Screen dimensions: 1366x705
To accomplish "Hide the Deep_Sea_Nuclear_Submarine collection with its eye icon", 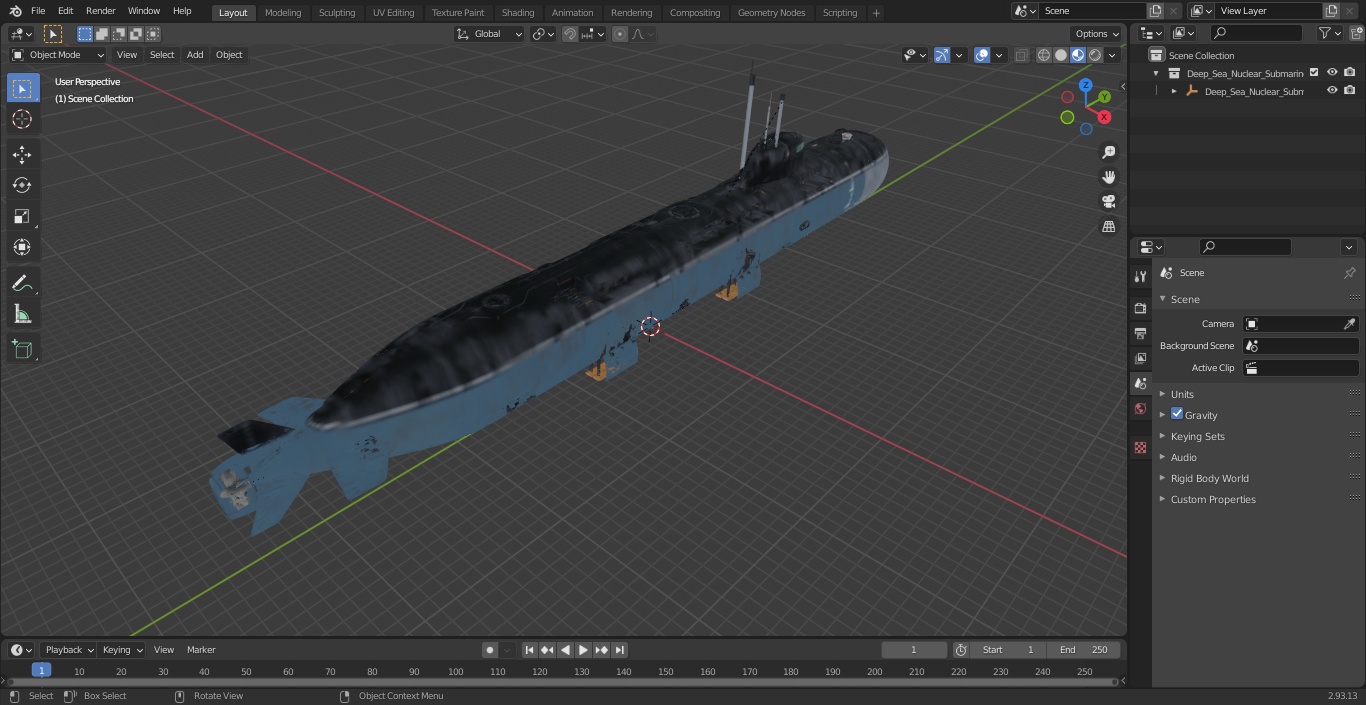I will pos(1332,72).
